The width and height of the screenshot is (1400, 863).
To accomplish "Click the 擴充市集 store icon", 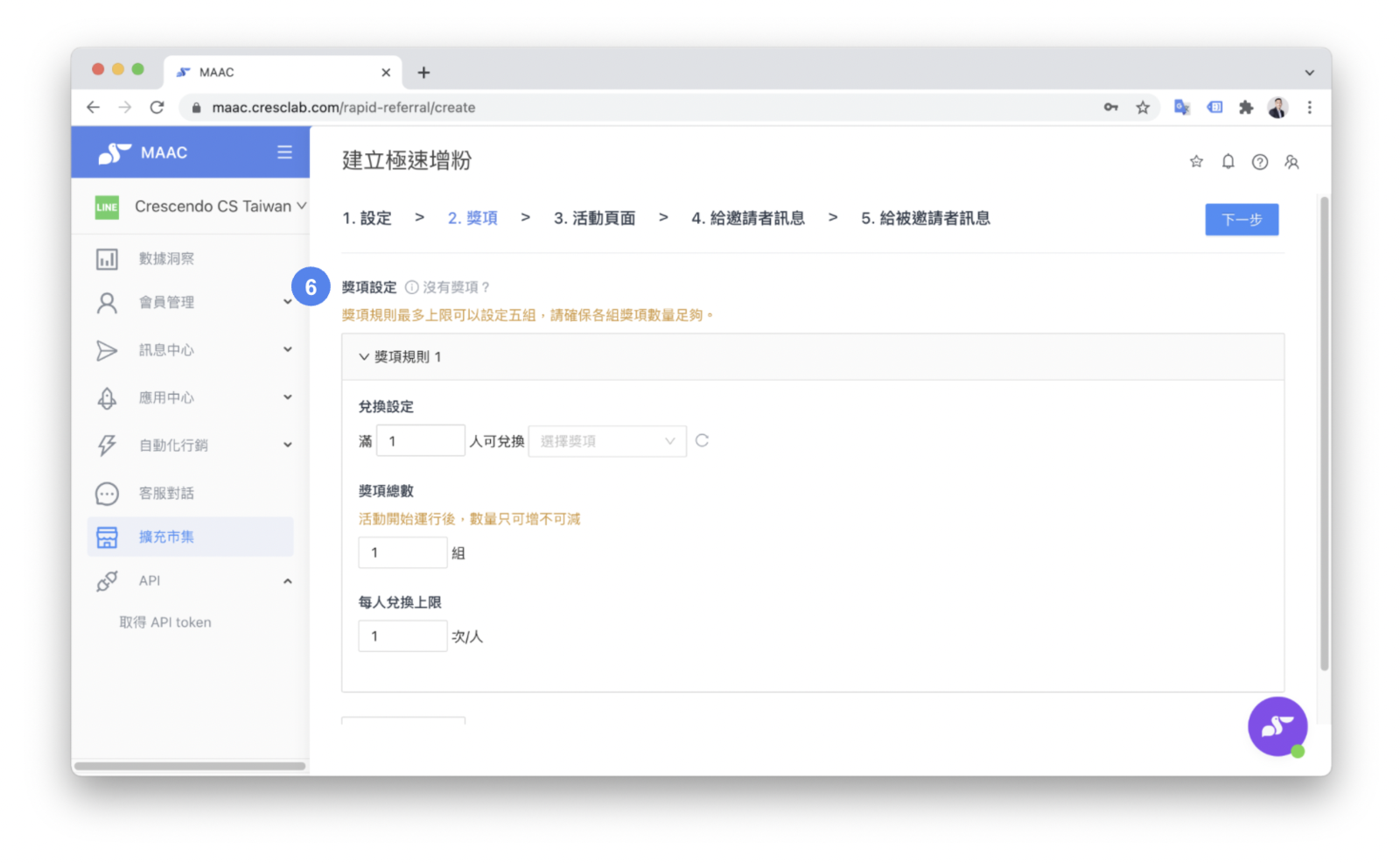I will point(107,537).
